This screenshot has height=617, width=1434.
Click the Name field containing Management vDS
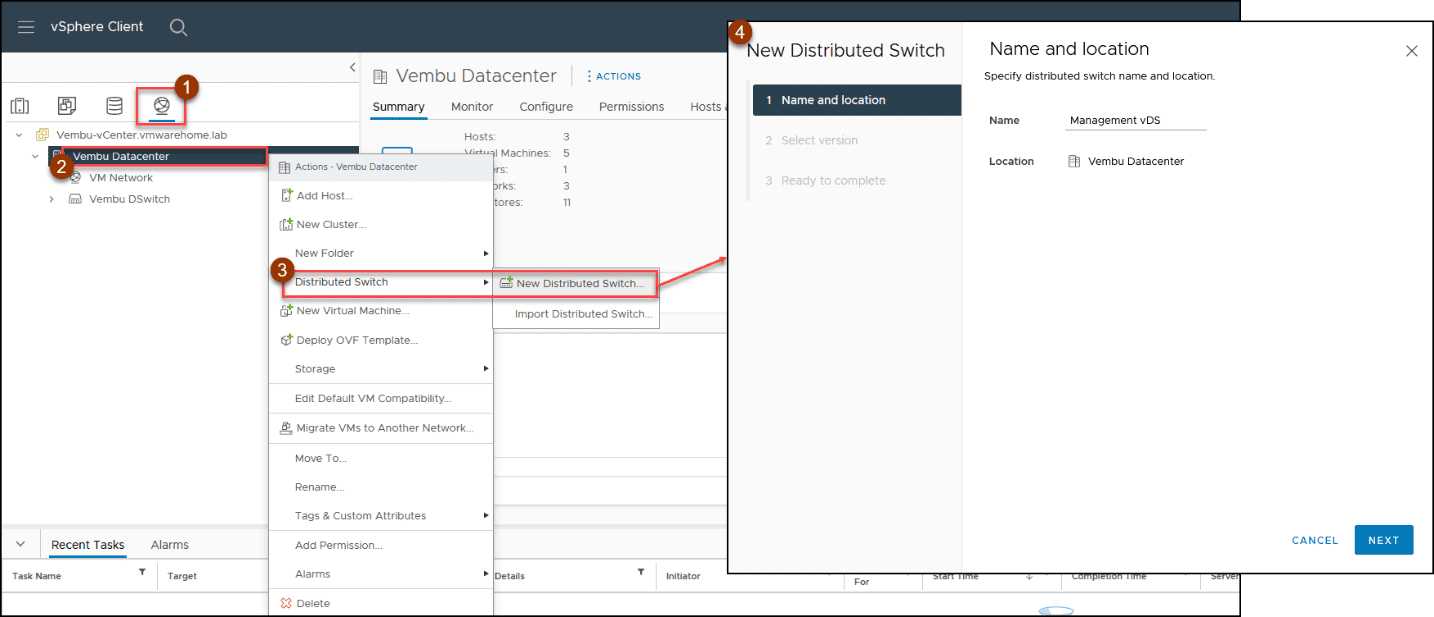point(1137,120)
